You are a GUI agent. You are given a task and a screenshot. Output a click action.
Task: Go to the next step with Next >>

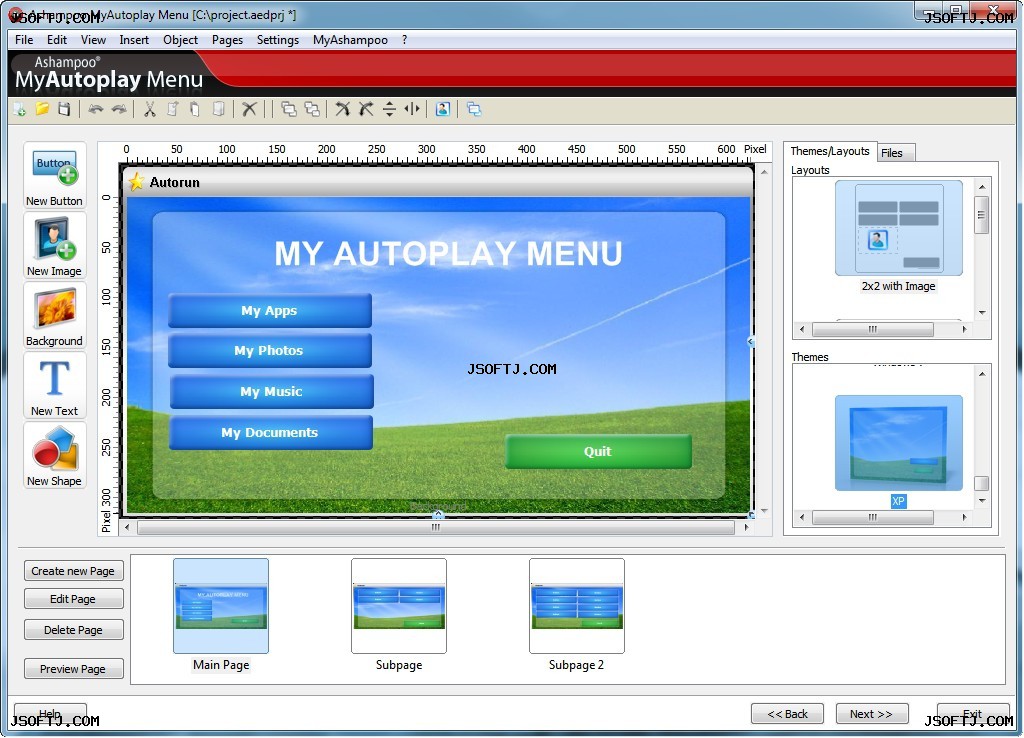[871, 714]
